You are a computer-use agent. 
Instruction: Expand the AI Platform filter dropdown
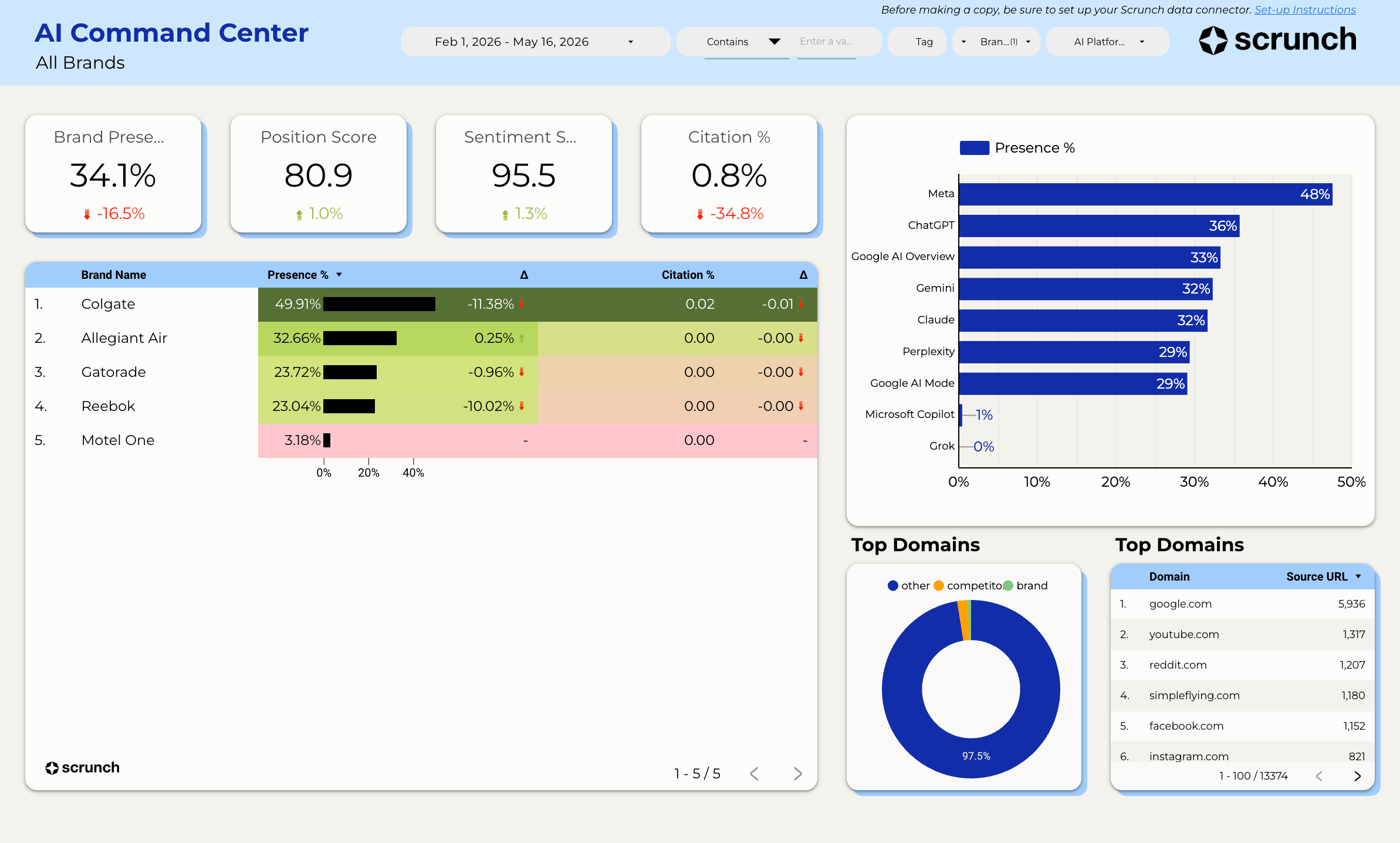pos(1108,42)
